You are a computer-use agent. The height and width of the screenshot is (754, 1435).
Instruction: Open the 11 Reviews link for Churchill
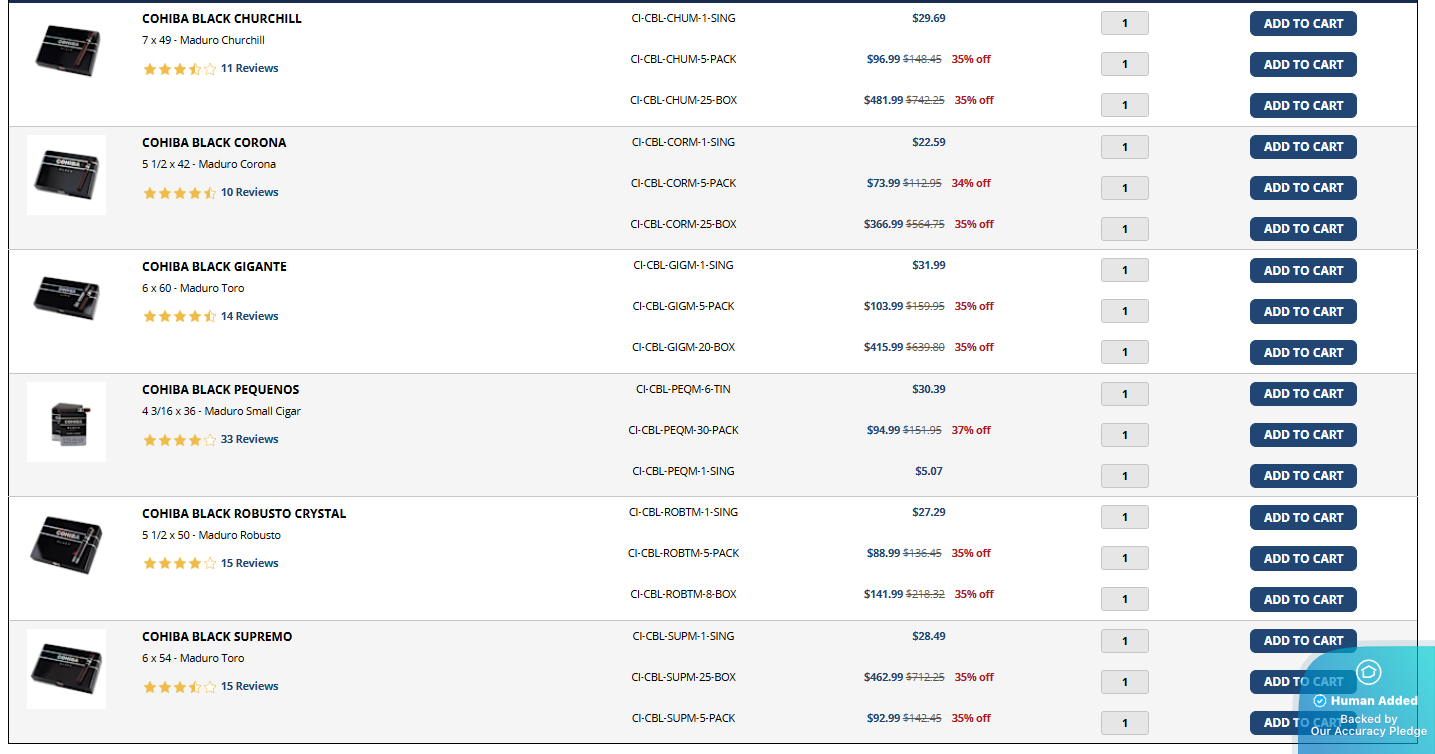pyautogui.click(x=249, y=68)
